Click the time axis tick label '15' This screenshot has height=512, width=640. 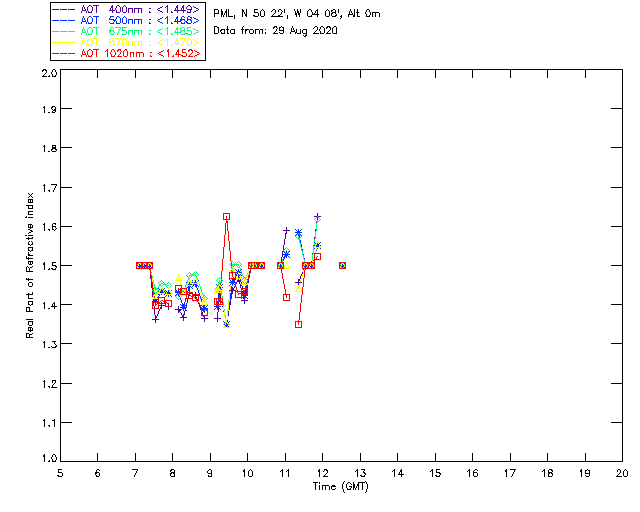[x=435, y=473]
